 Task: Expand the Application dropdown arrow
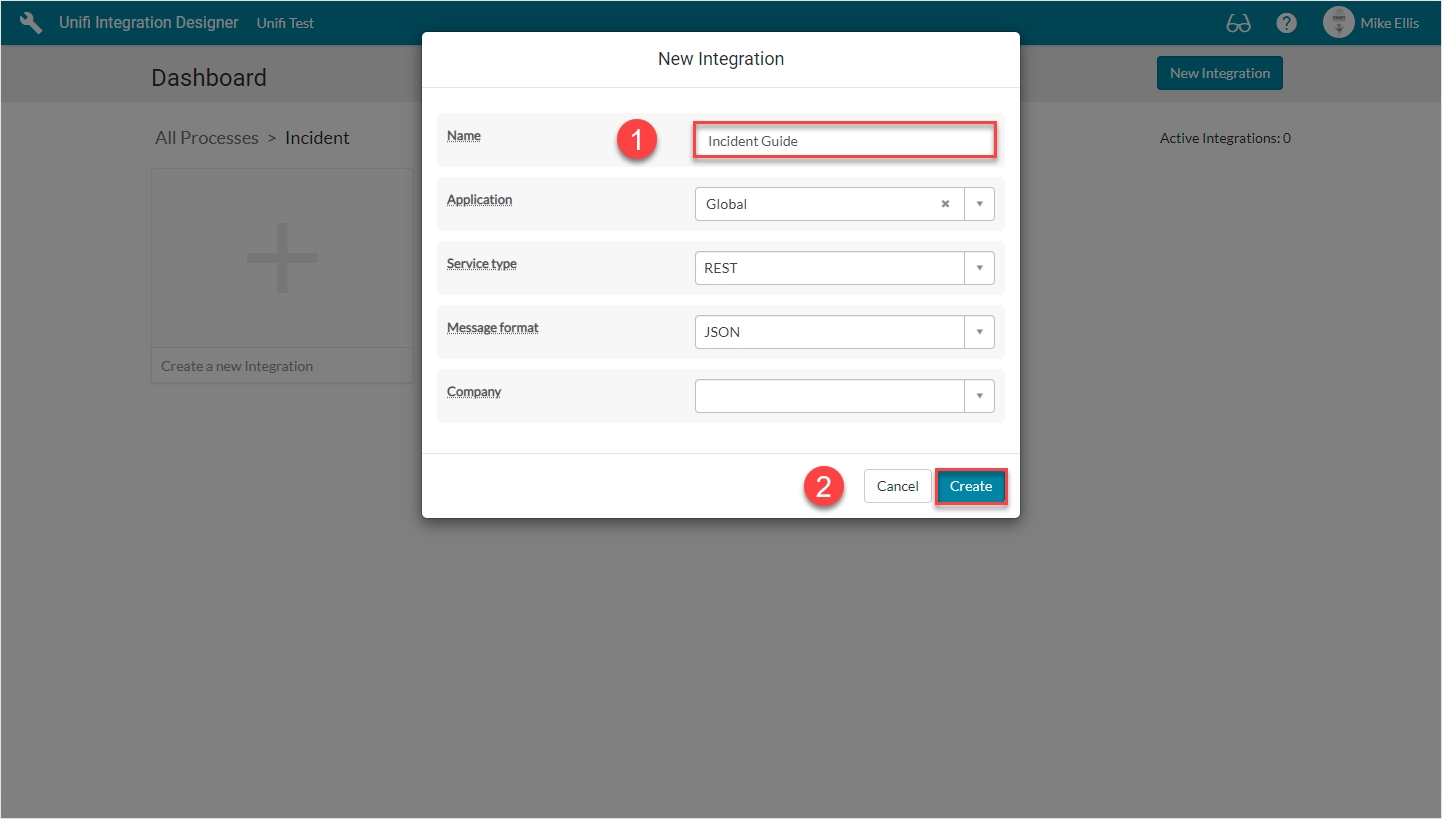tap(979, 204)
